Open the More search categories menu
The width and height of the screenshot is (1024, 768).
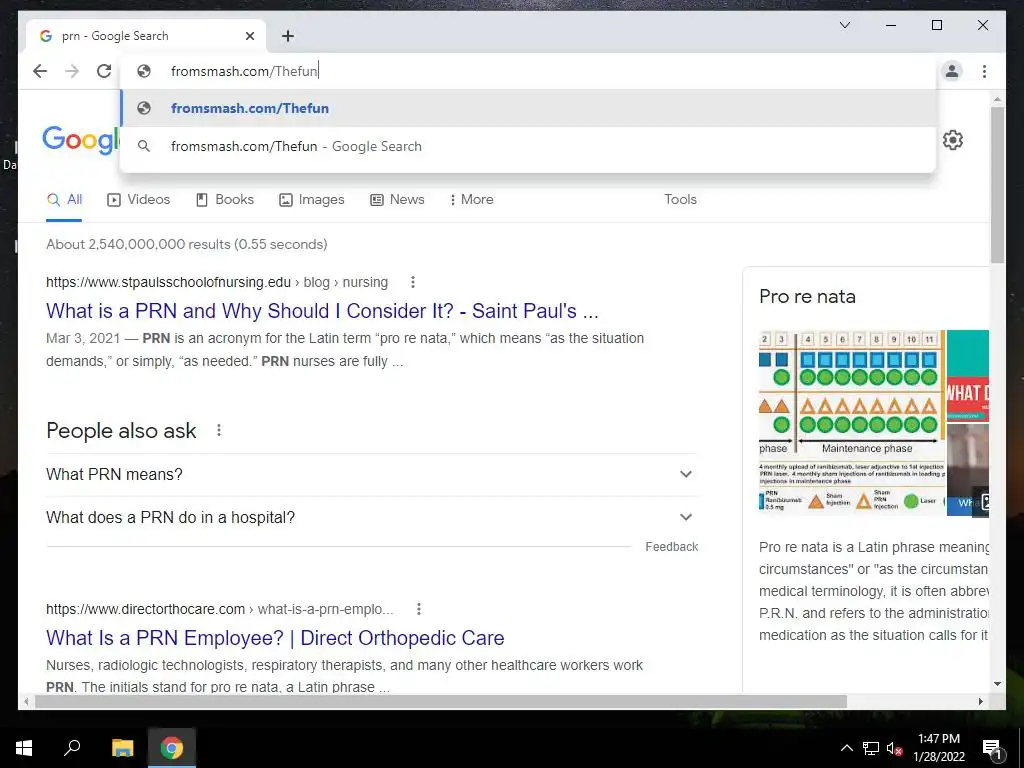[472, 200]
